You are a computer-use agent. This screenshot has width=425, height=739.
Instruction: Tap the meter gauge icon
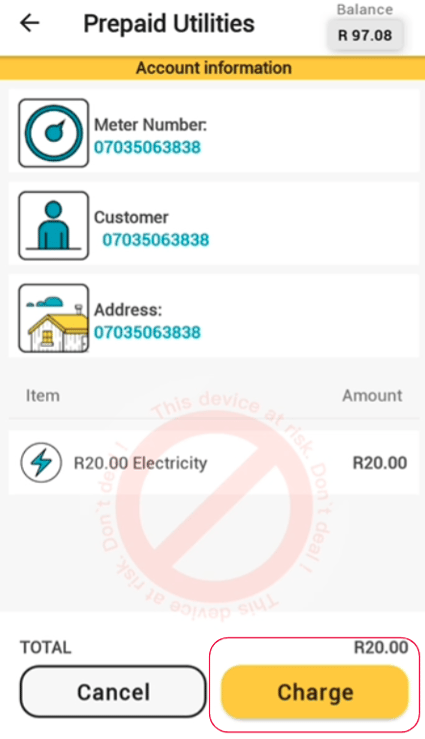pyautogui.click(x=53, y=133)
